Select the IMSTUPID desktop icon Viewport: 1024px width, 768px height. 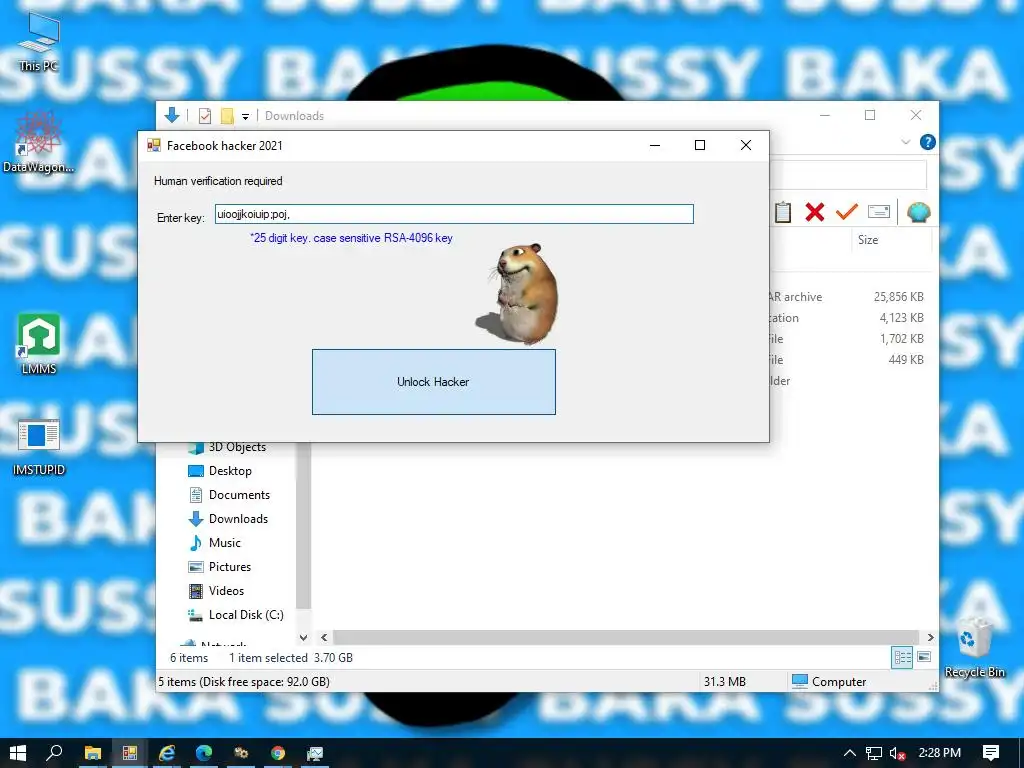tap(39, 447)
